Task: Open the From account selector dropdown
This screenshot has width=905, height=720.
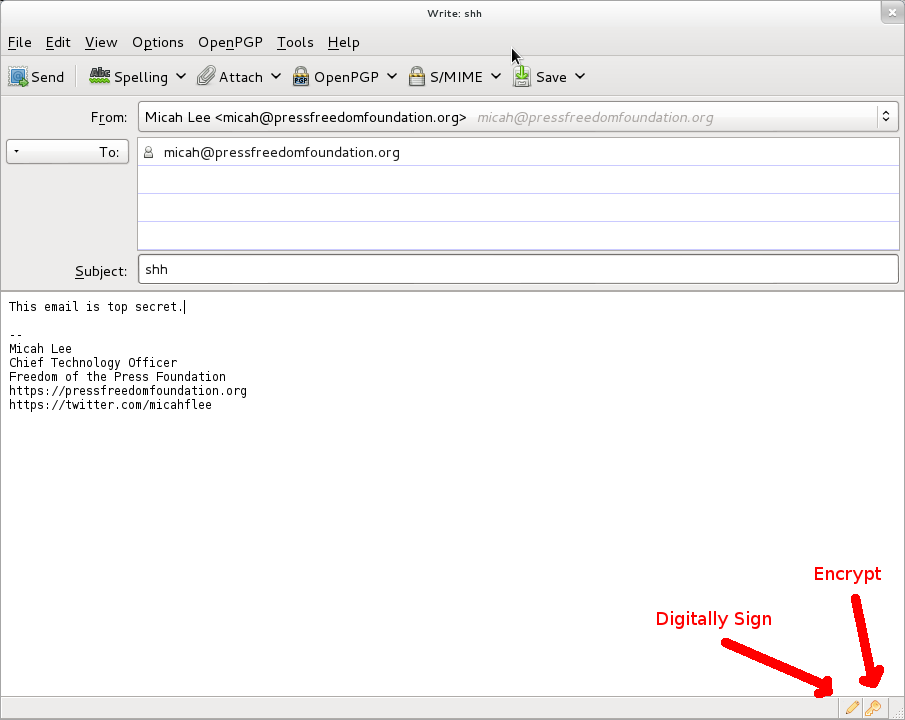Action: (885, 117)
